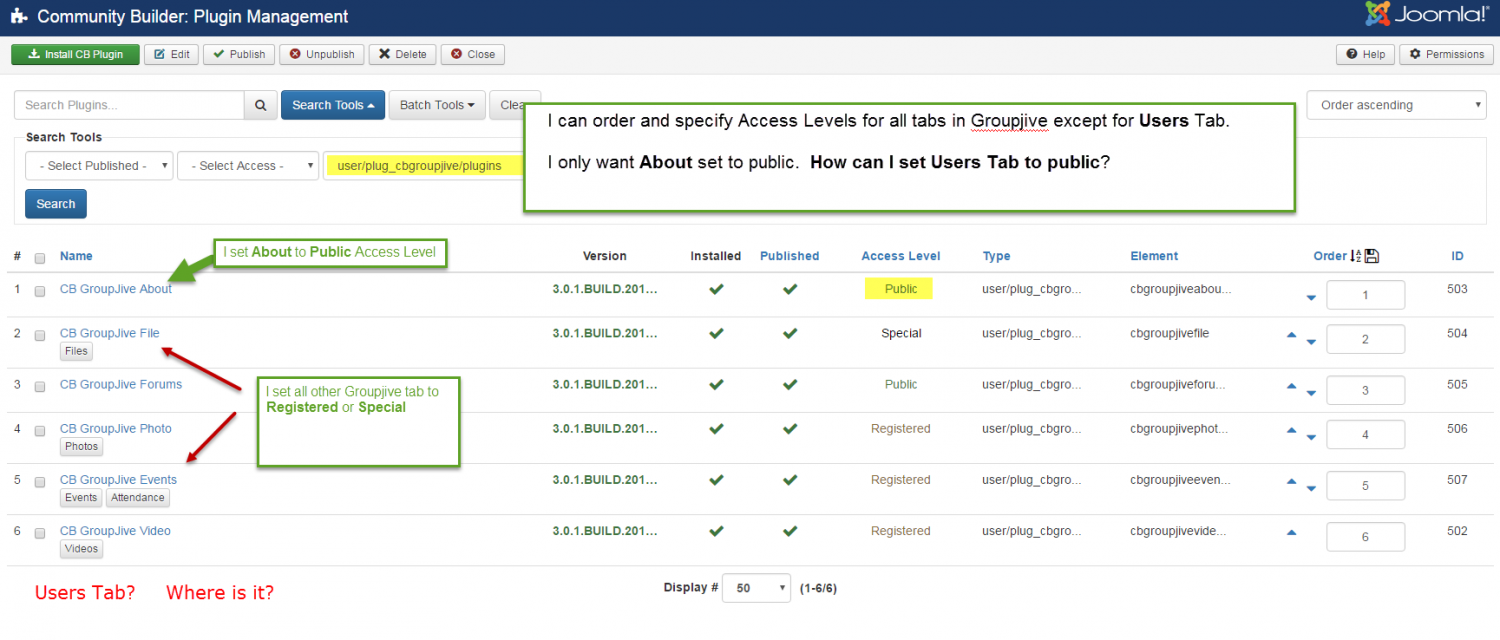The height and width of the screenshot is (640, 1500).
Task: Click order number field for CB GroupJive About
Action: point(1365,296)
